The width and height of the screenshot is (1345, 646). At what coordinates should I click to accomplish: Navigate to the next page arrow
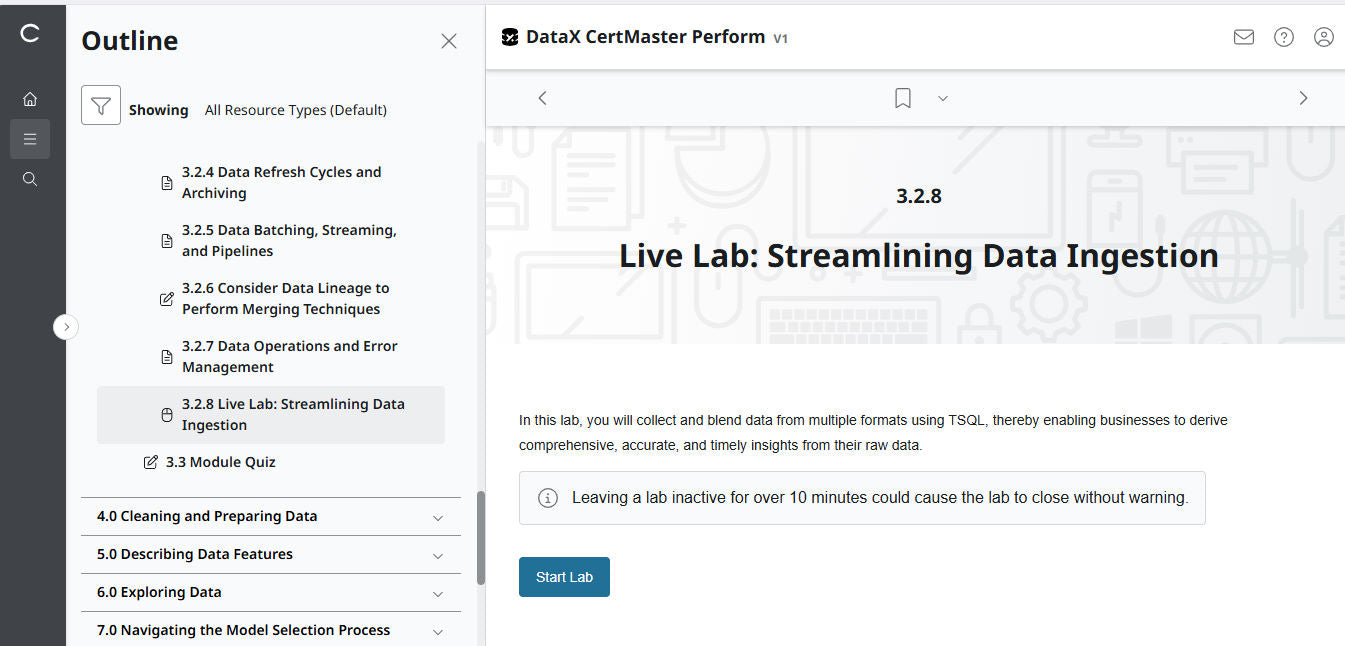point(1303,97)
